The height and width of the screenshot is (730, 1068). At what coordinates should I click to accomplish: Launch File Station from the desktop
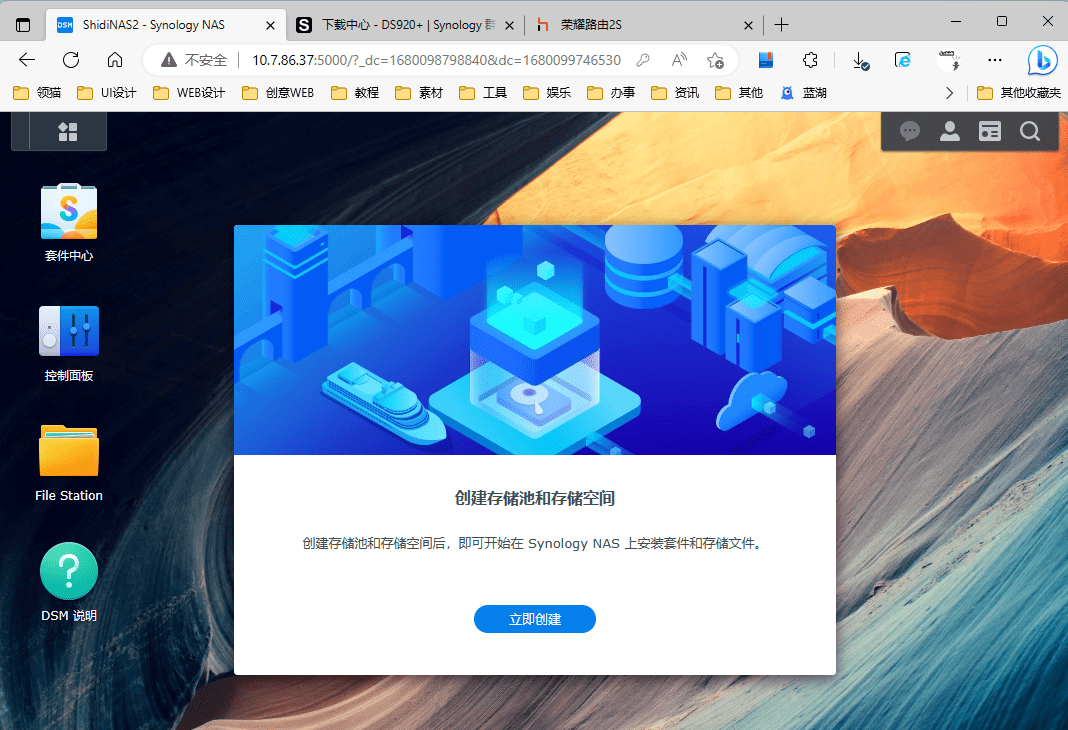(x=68, y=452)
